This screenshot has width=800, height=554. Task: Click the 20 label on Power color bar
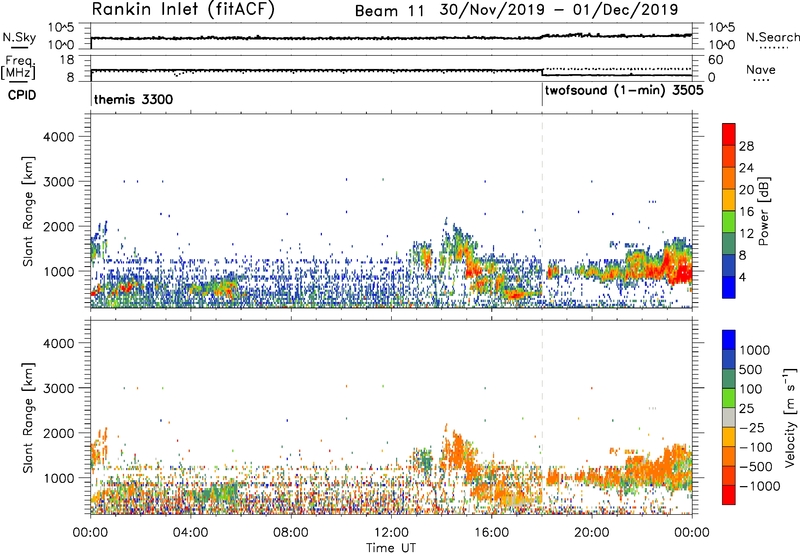click(x=746, y=190)
